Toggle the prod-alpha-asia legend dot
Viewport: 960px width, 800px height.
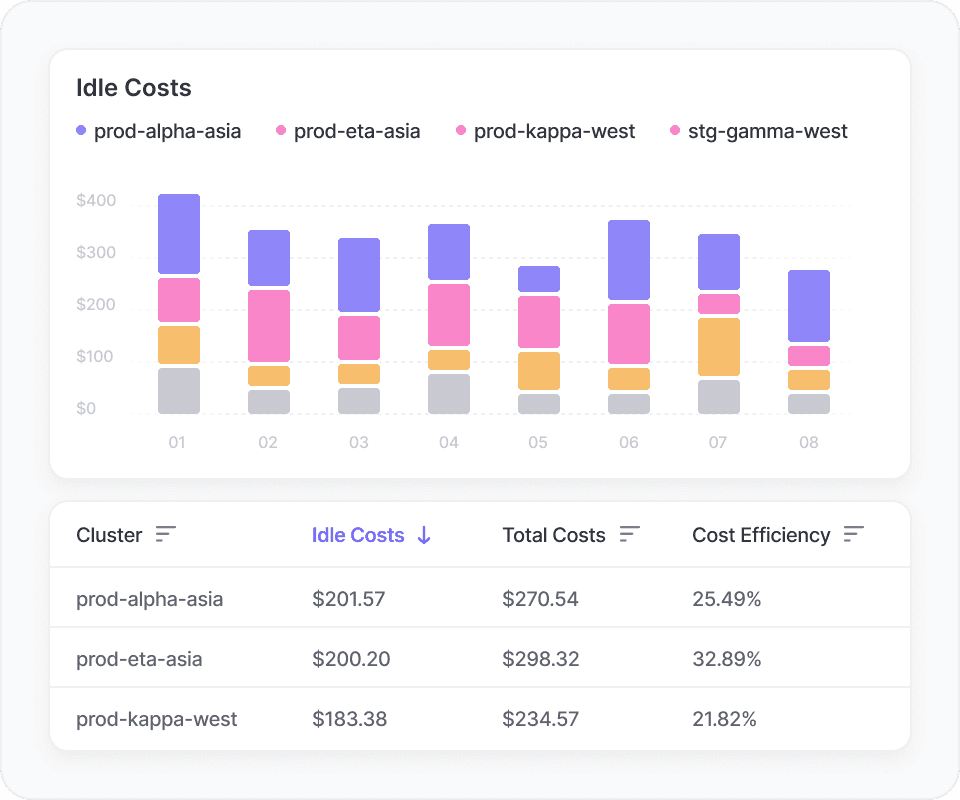click(81, 131)
